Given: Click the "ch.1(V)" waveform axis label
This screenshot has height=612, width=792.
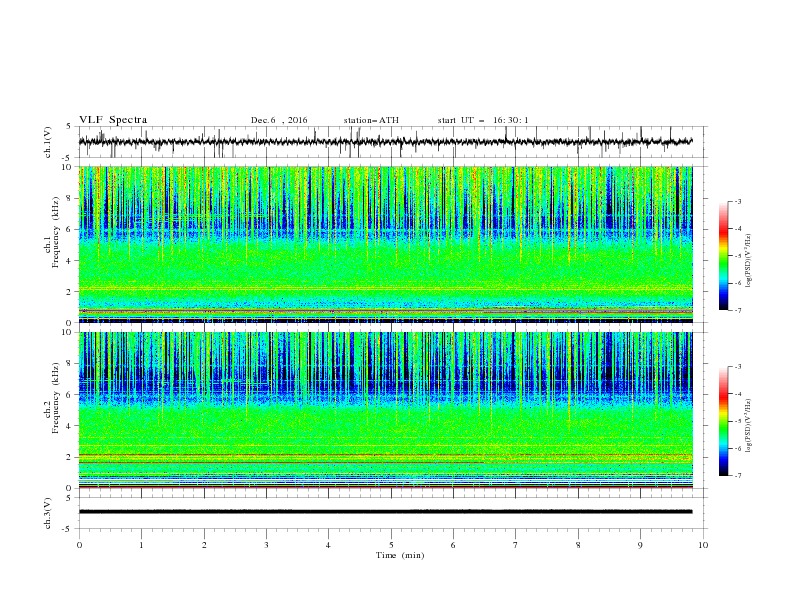Looking at the screenshot, I should [x=48, y=142].
